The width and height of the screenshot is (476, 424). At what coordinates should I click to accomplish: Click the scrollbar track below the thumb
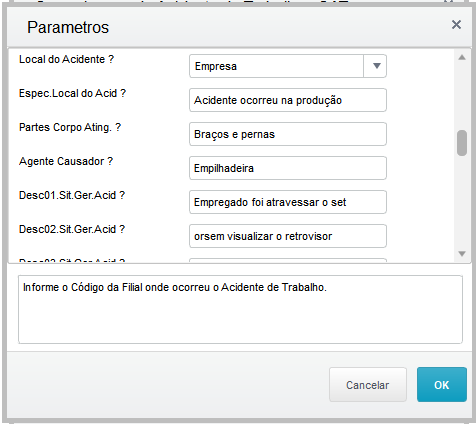(462, 202)
